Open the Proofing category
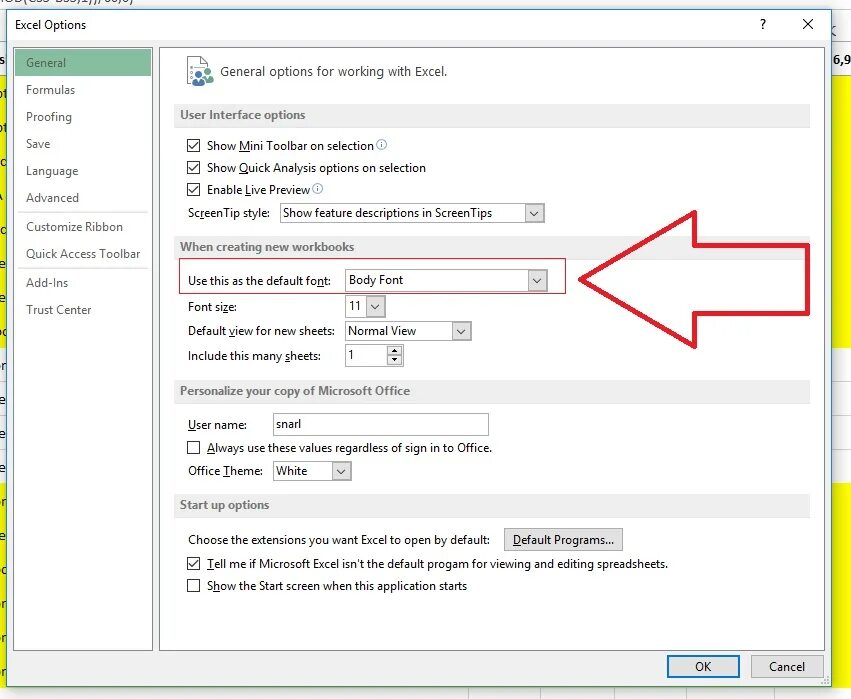 82,117
